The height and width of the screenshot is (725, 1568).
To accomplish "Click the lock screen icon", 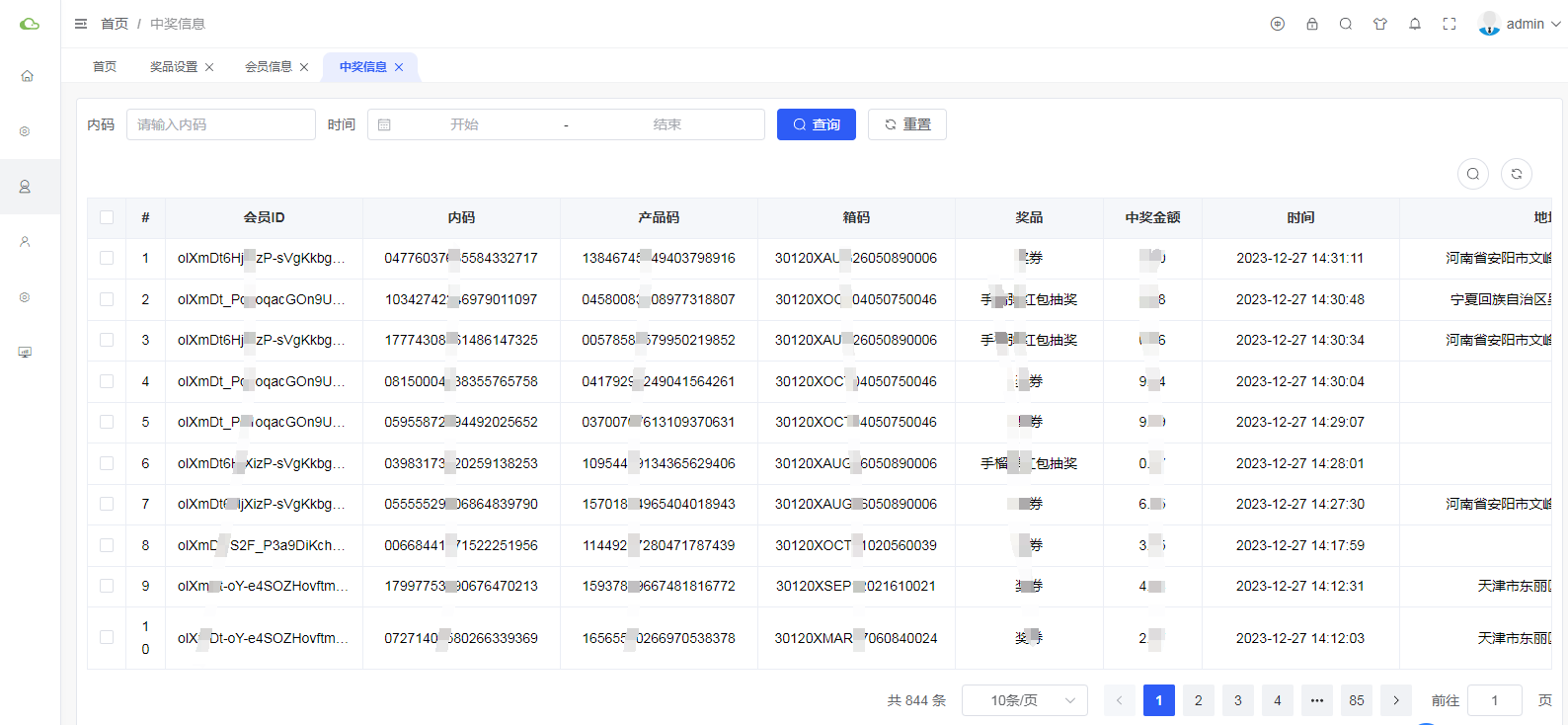I will (1312, 24).
